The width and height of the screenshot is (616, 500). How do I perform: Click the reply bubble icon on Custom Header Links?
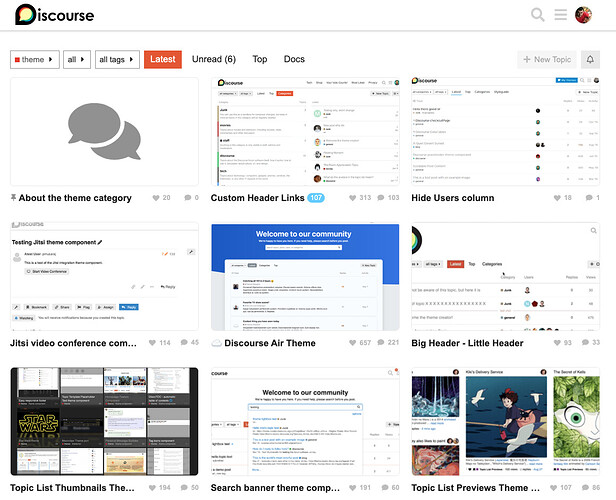(x=381, y=198)
